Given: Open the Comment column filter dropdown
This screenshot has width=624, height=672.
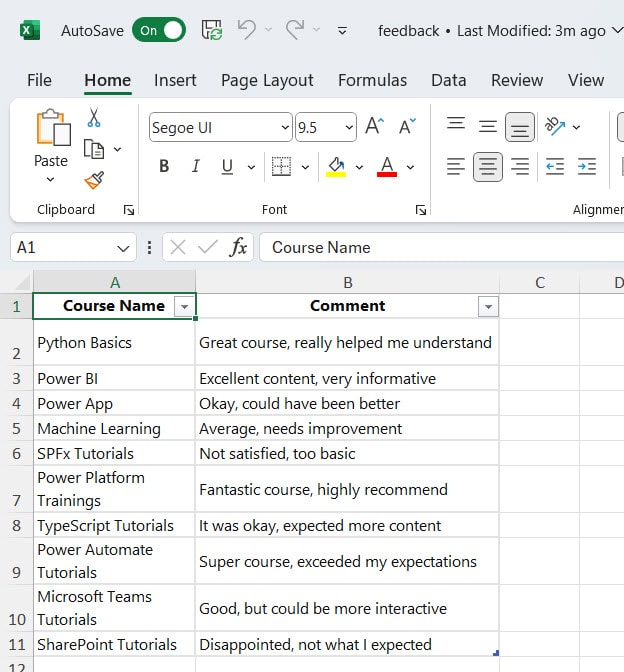Looking at the screenshot, I should (488, 307).
